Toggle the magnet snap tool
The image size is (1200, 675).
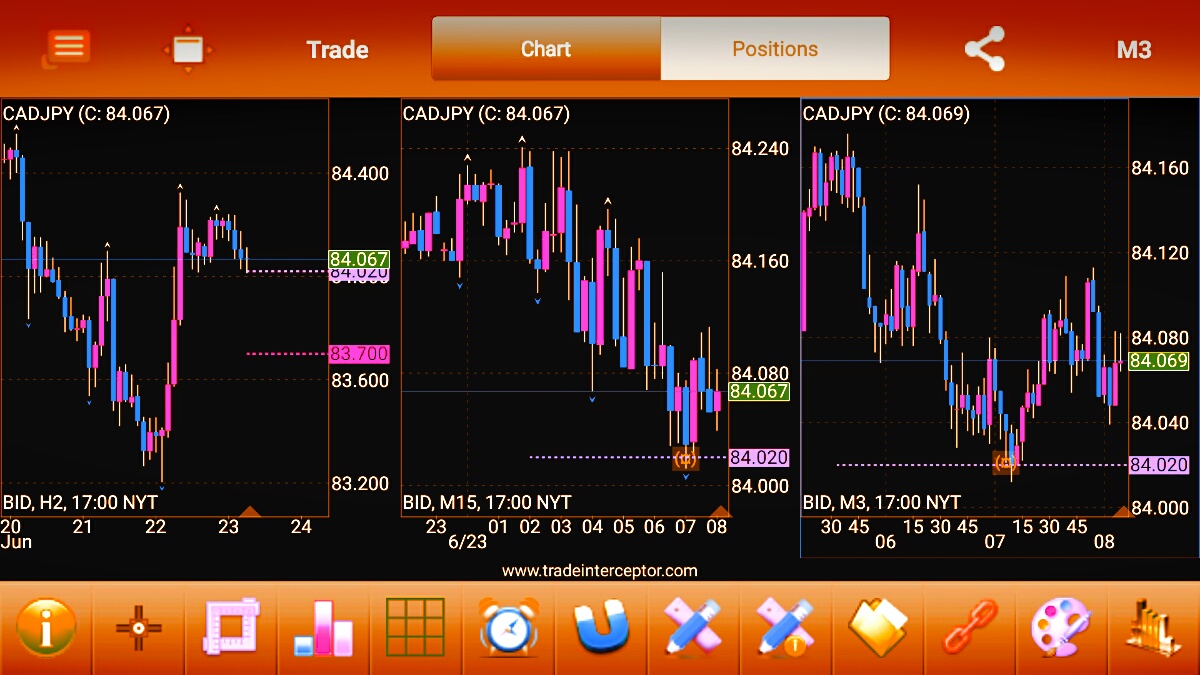pos(601,629)
